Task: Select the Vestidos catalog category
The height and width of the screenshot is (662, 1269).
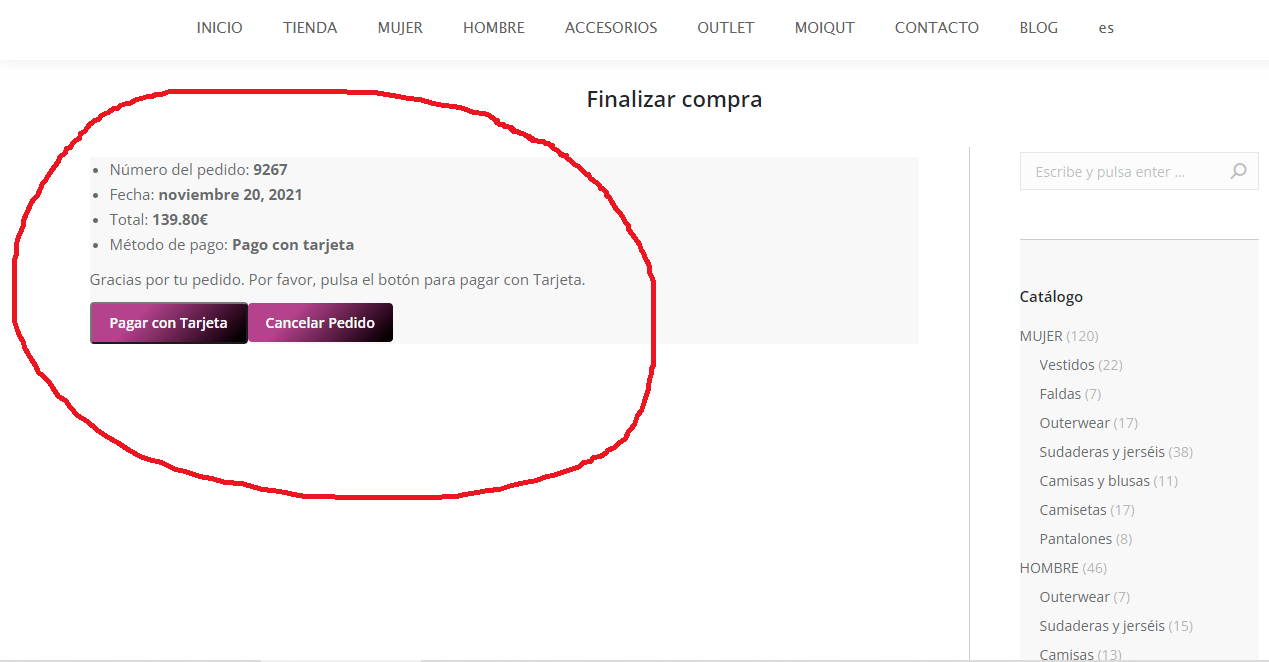Action: 1067,365
